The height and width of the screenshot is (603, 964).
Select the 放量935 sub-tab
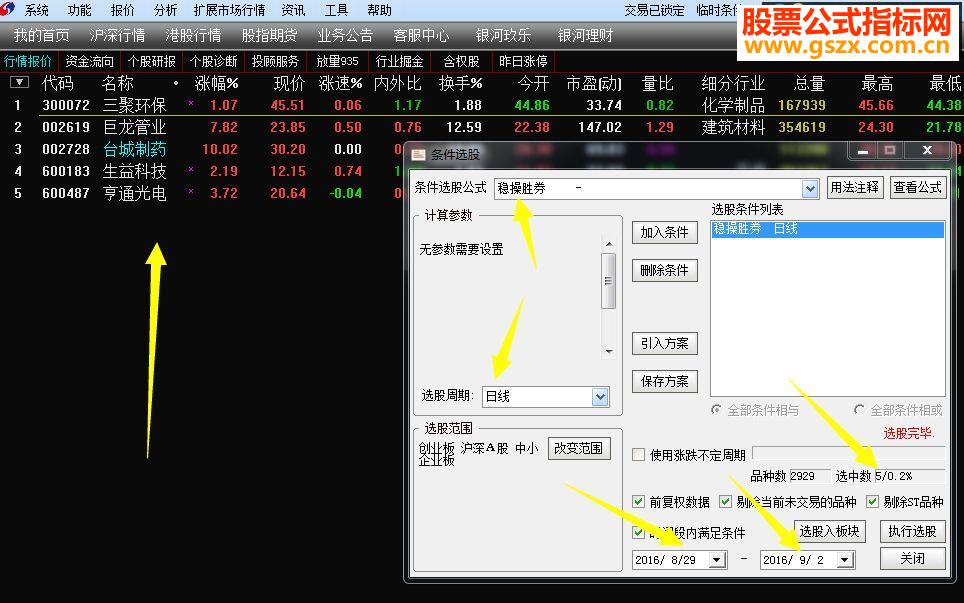tap(337, 61)
